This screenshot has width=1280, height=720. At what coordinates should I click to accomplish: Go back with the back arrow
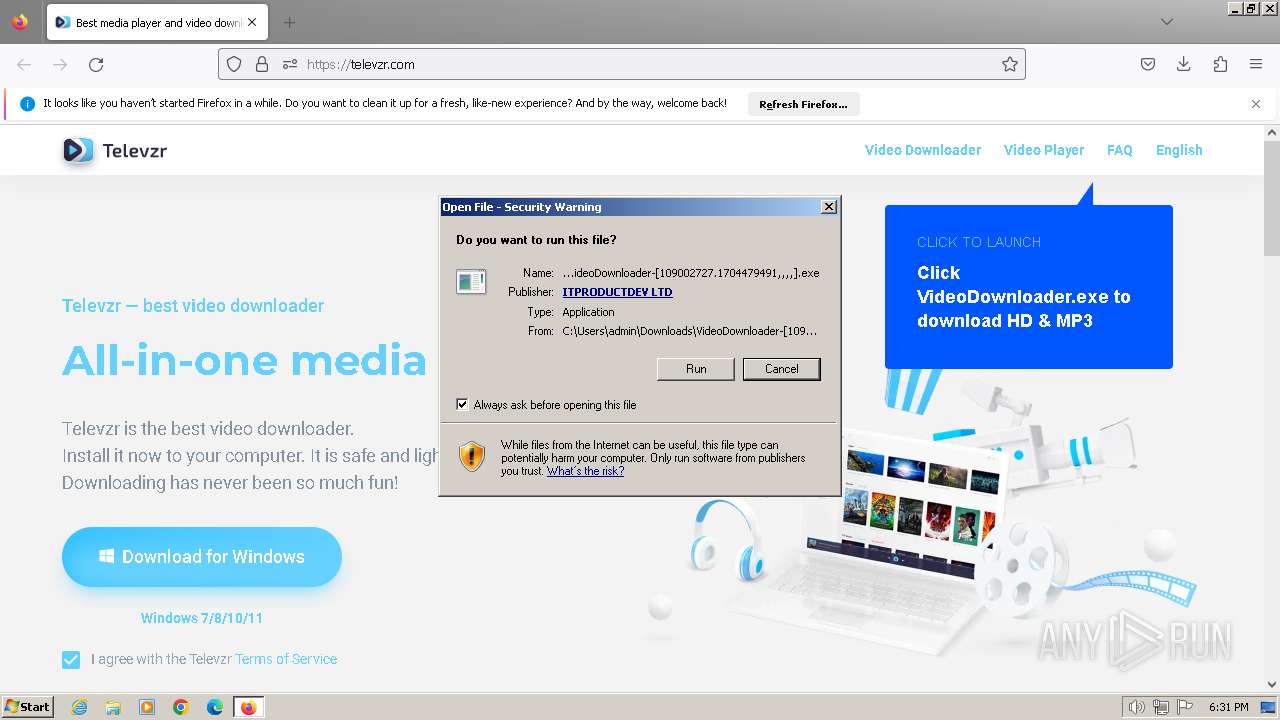[24, 64]
